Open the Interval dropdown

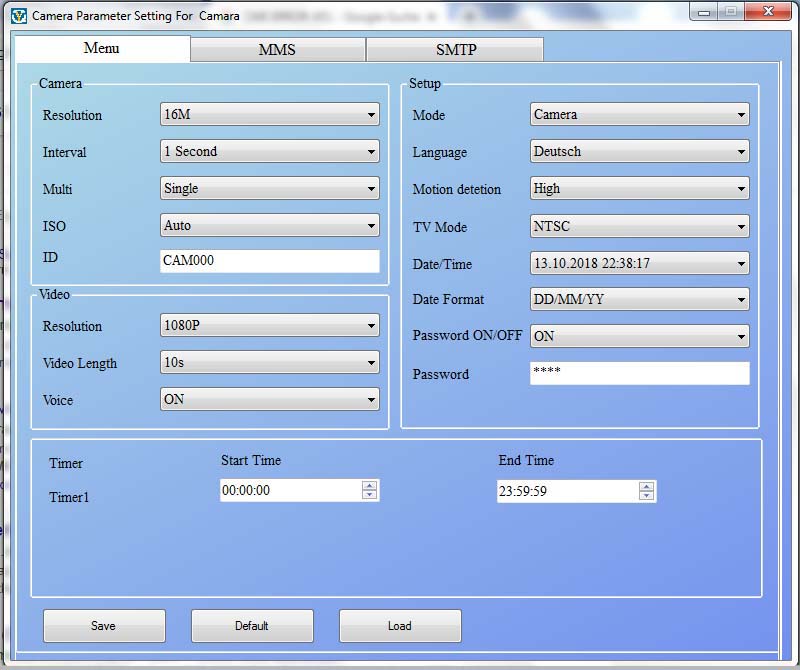(270, 152)
